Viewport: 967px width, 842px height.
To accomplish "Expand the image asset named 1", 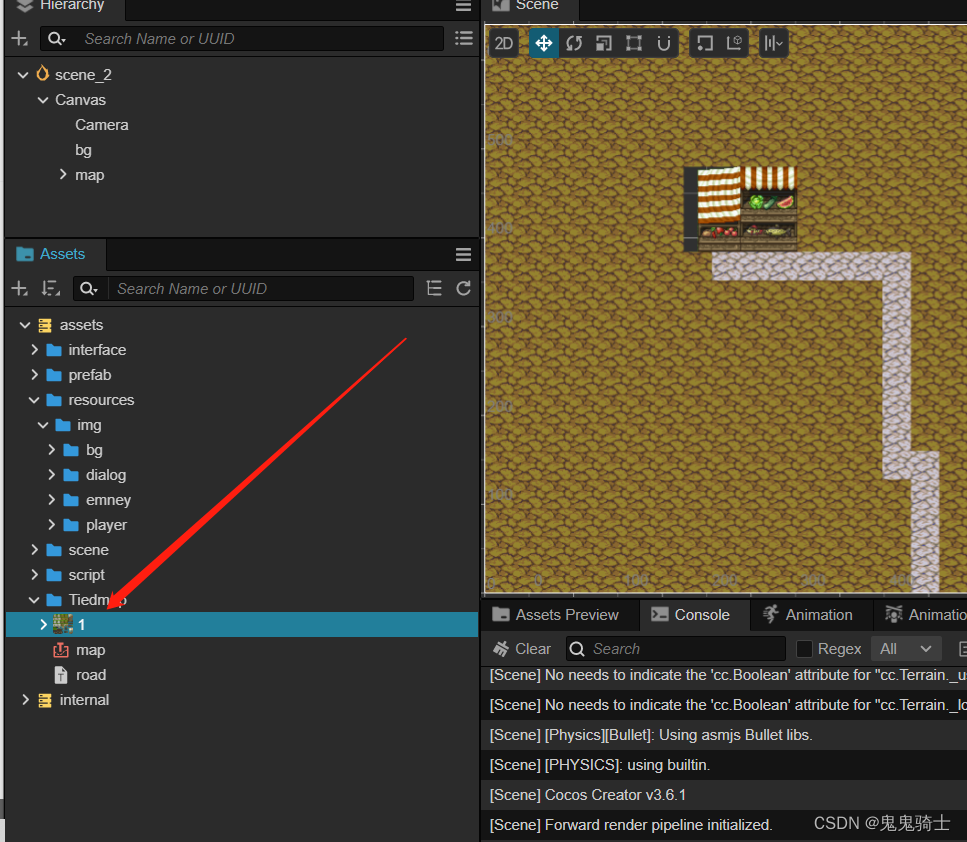I will 43,625.
